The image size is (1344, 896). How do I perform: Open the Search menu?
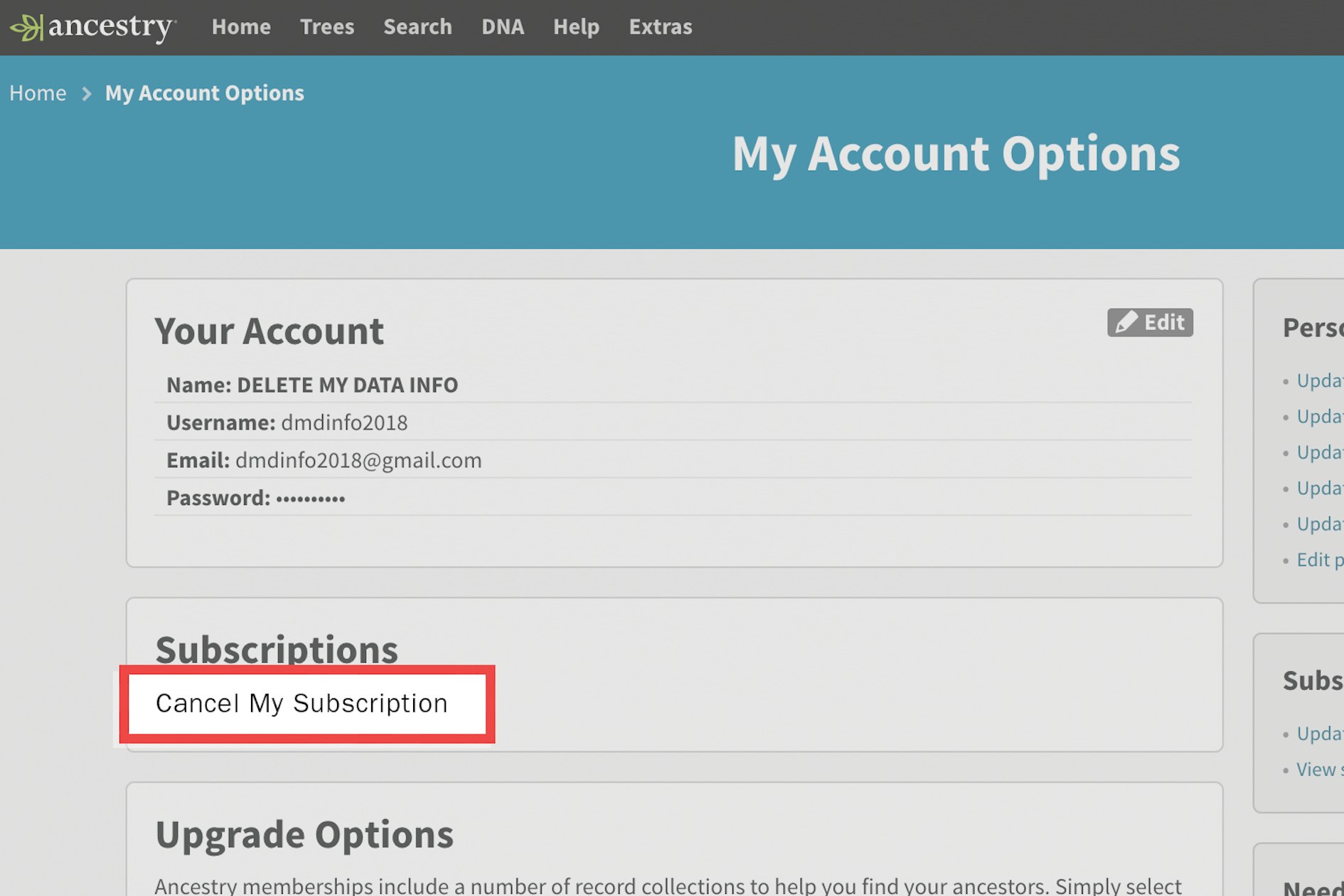point(417,27)
